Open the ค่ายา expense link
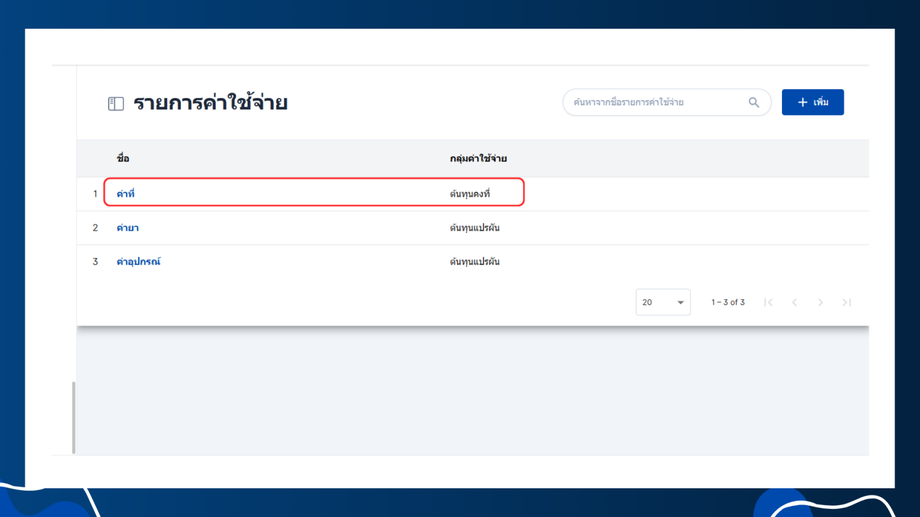Screen dimensions: 920x517 point(127,228)
